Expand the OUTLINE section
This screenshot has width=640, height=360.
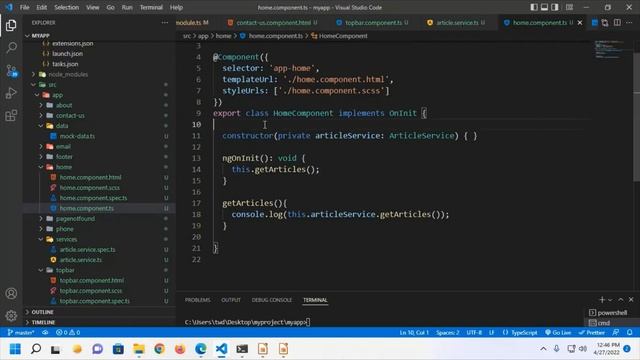tap(100, 312)
